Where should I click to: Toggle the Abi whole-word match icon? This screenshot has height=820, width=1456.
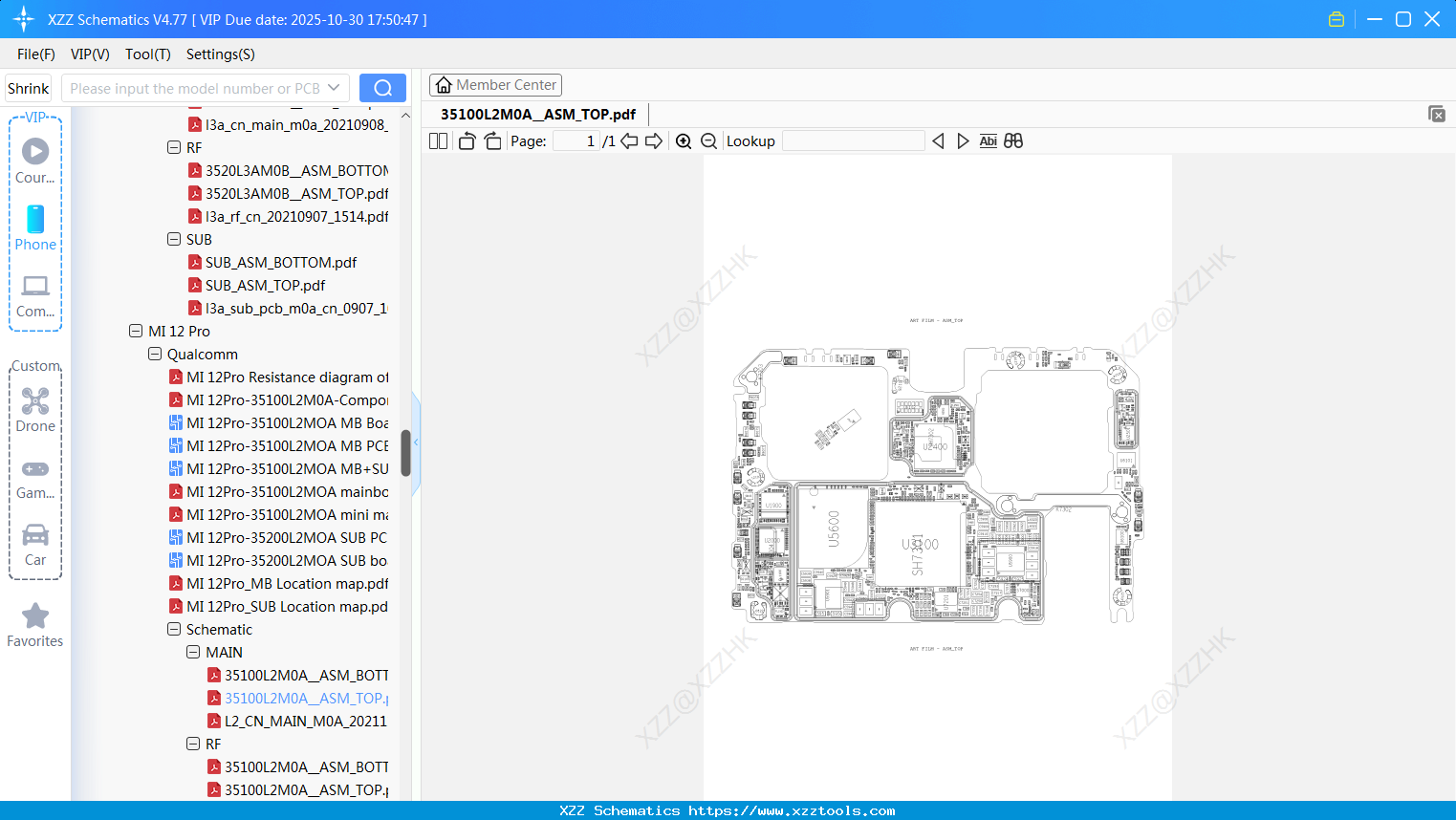click(989, 141)
